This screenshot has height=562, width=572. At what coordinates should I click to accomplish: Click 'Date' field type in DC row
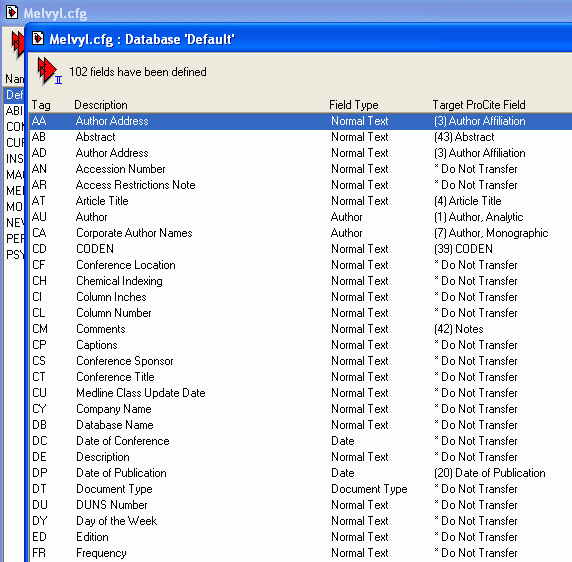coord(343,441)
